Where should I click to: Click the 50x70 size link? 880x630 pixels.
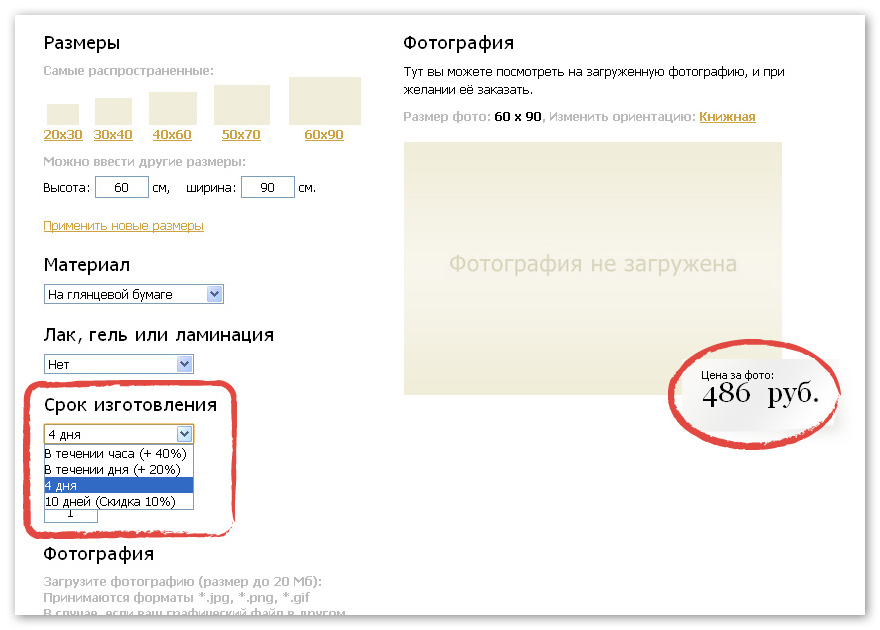pos(241,135)
